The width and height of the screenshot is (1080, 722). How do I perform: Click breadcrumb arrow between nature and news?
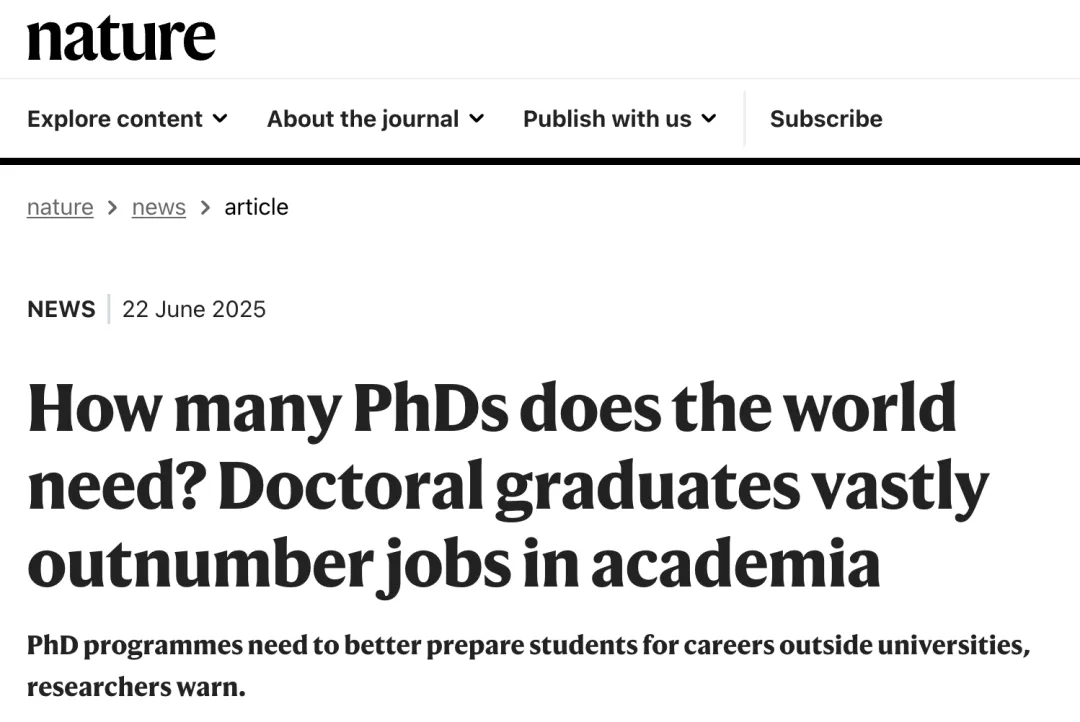112,207
